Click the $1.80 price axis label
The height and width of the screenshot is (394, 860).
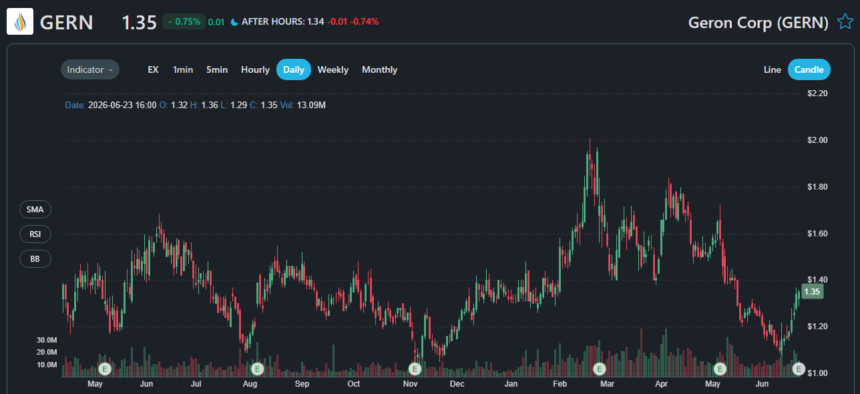[x=818, y=187]
